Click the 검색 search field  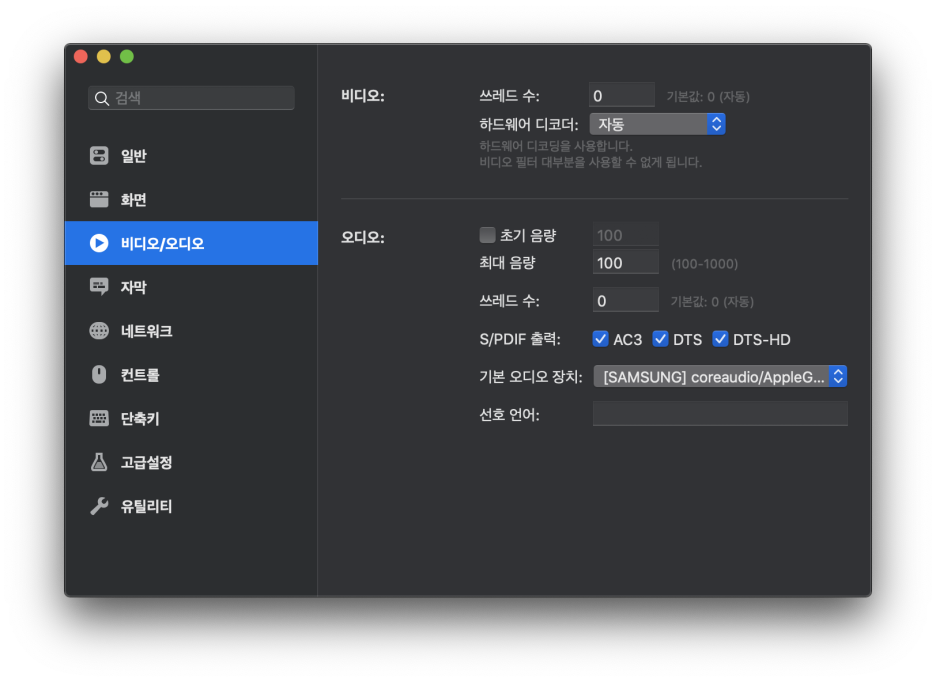[x=190, y=98]
